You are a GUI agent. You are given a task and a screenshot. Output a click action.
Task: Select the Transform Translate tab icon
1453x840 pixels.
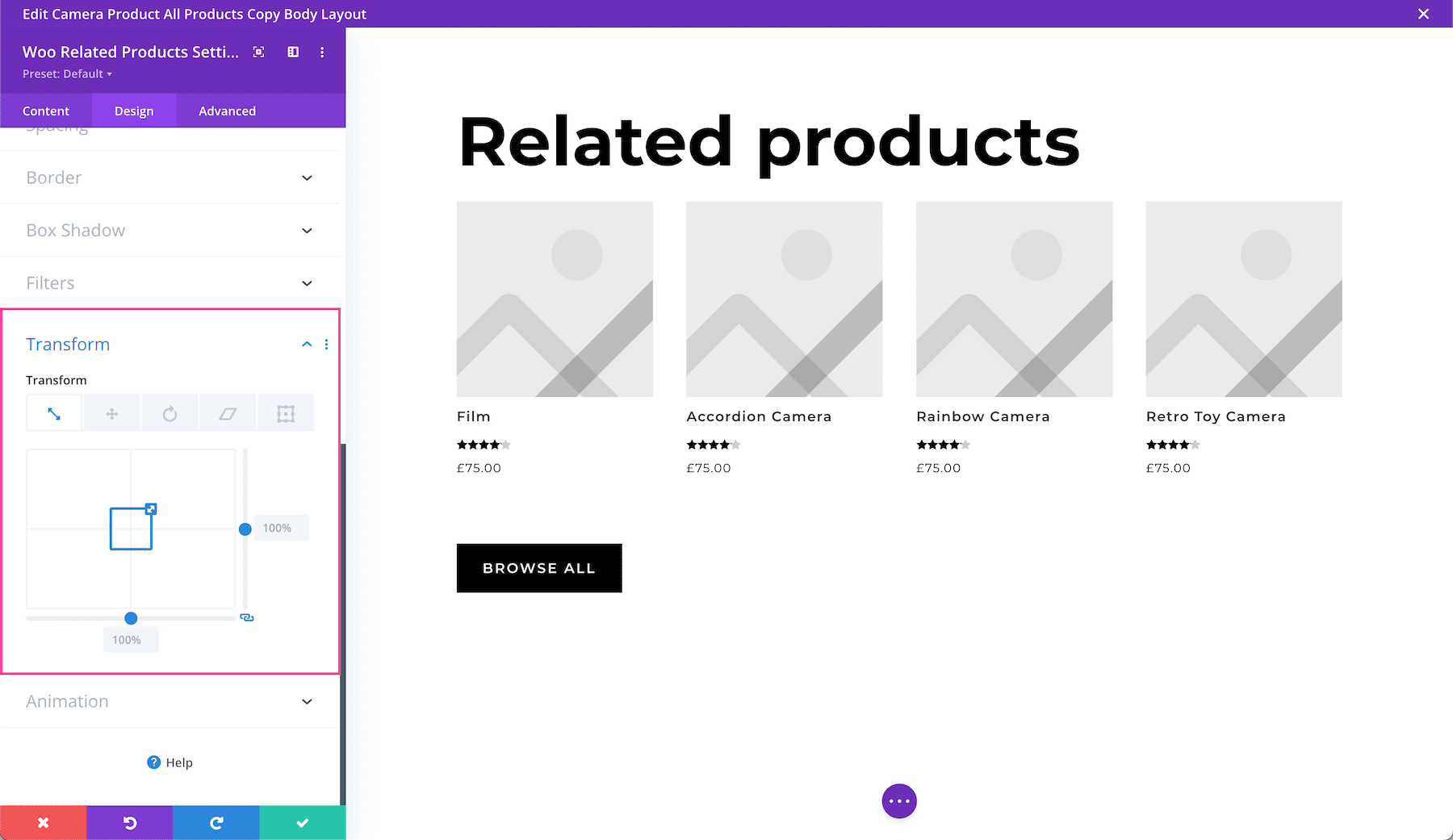click(112, 414)
